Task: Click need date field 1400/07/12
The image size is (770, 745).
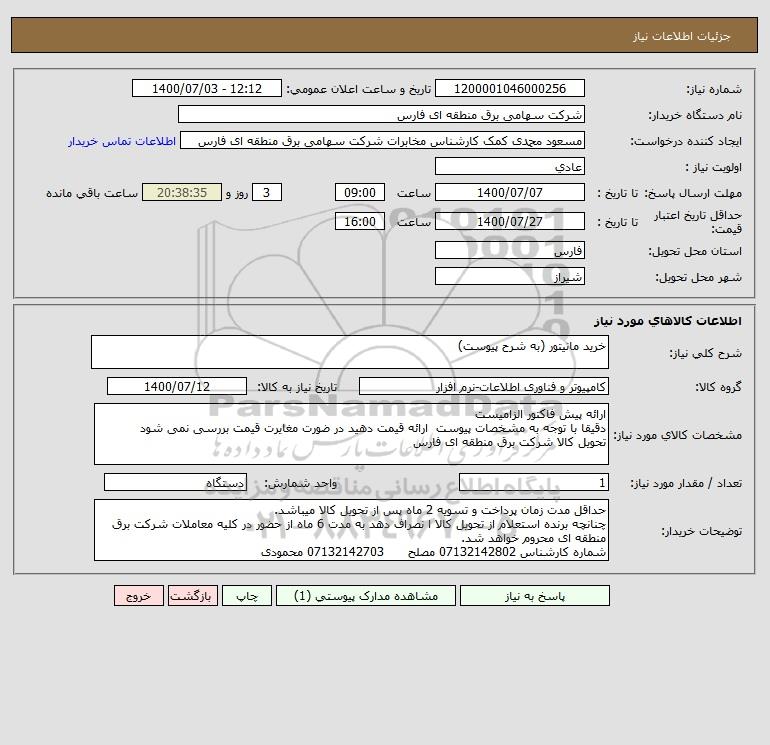Action: coord(177,386)
